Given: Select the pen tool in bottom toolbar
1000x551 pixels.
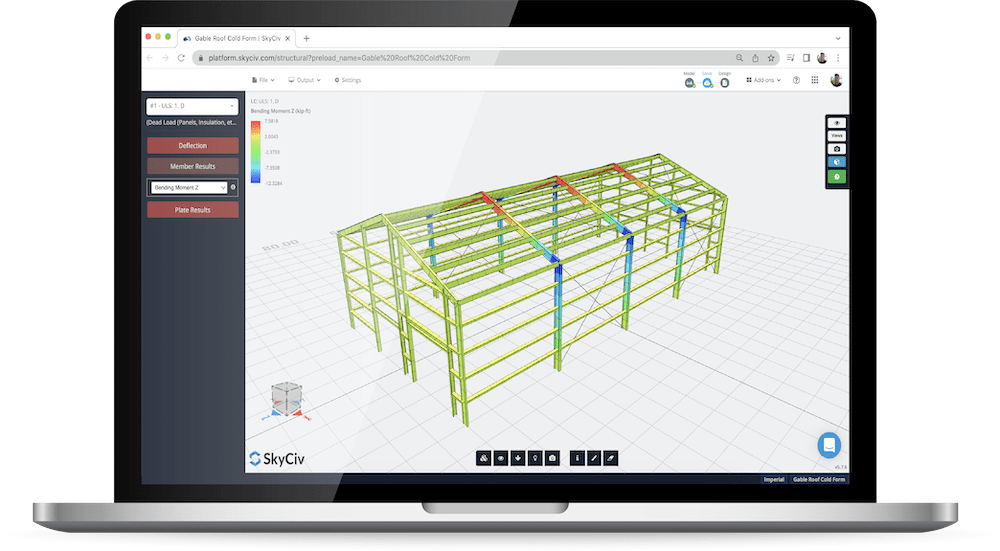Looking at the screenshot, I should pos(594,458).
